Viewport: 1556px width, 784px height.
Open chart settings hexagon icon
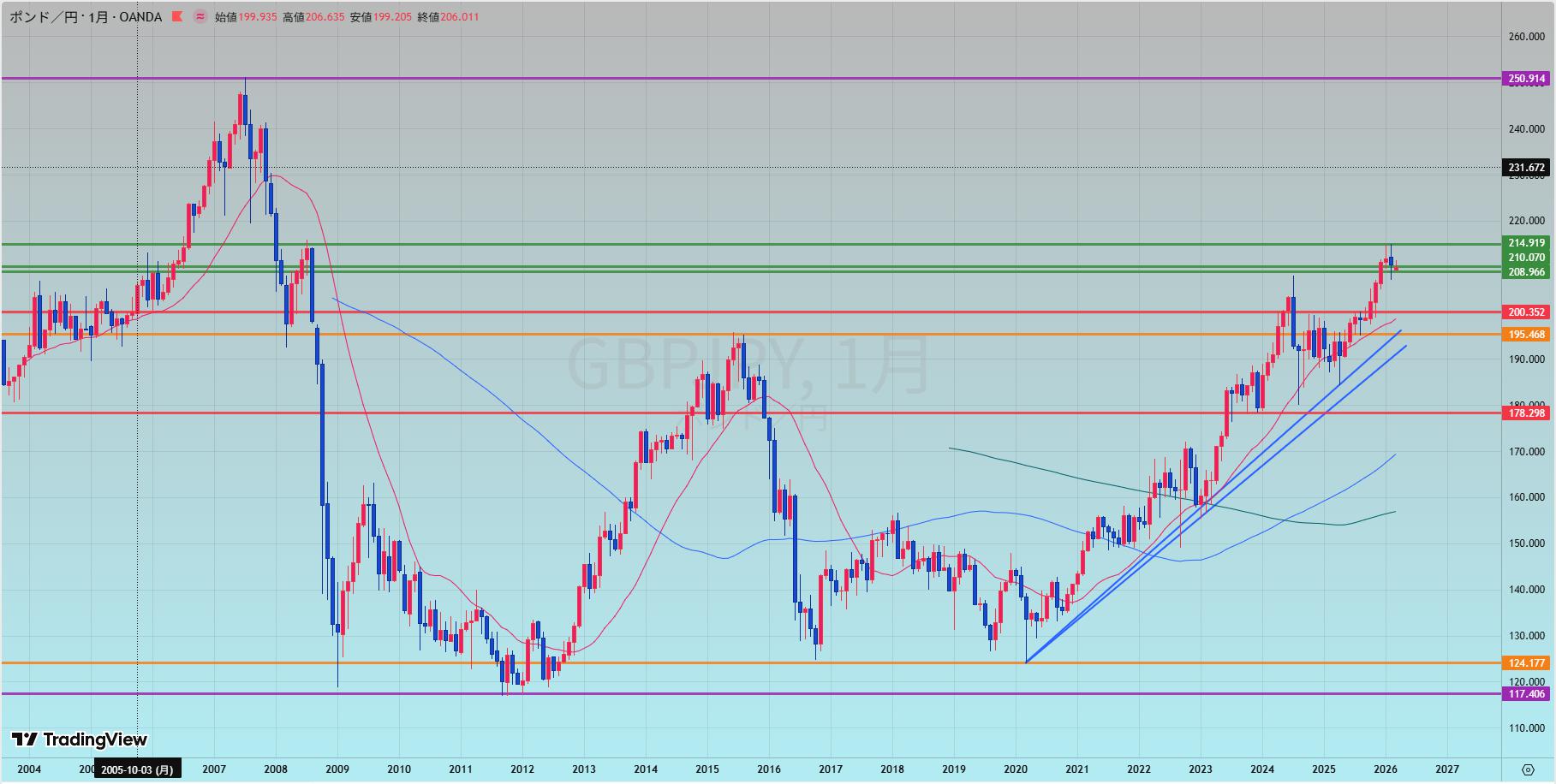[x=1528, y=769]
